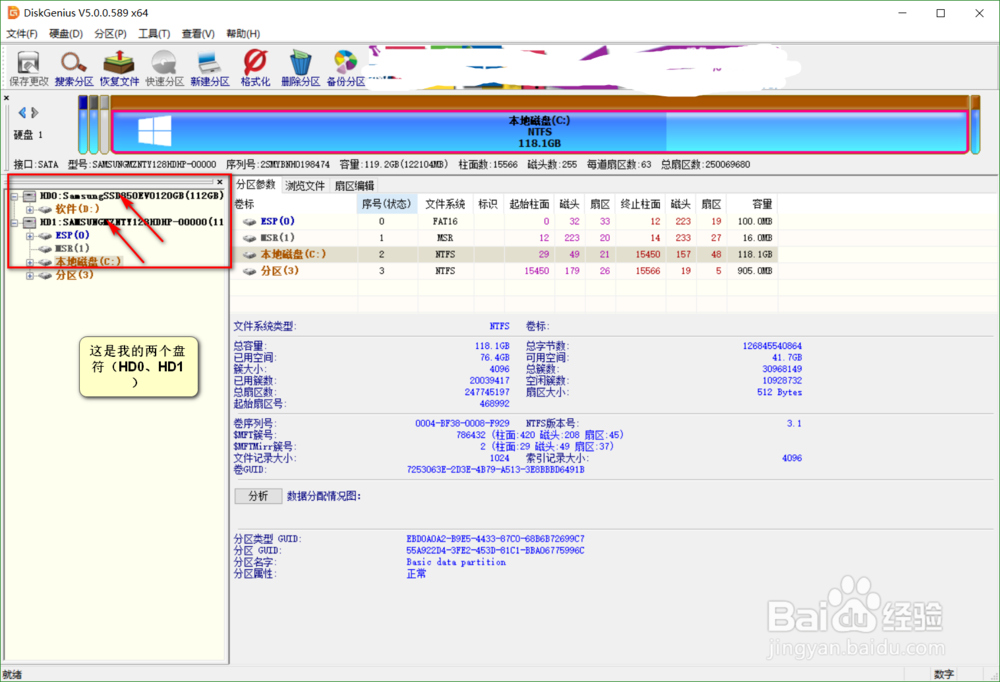1000x682 pixels.
Task: Click the 终止柱面 column header
Action: point(640,204)
